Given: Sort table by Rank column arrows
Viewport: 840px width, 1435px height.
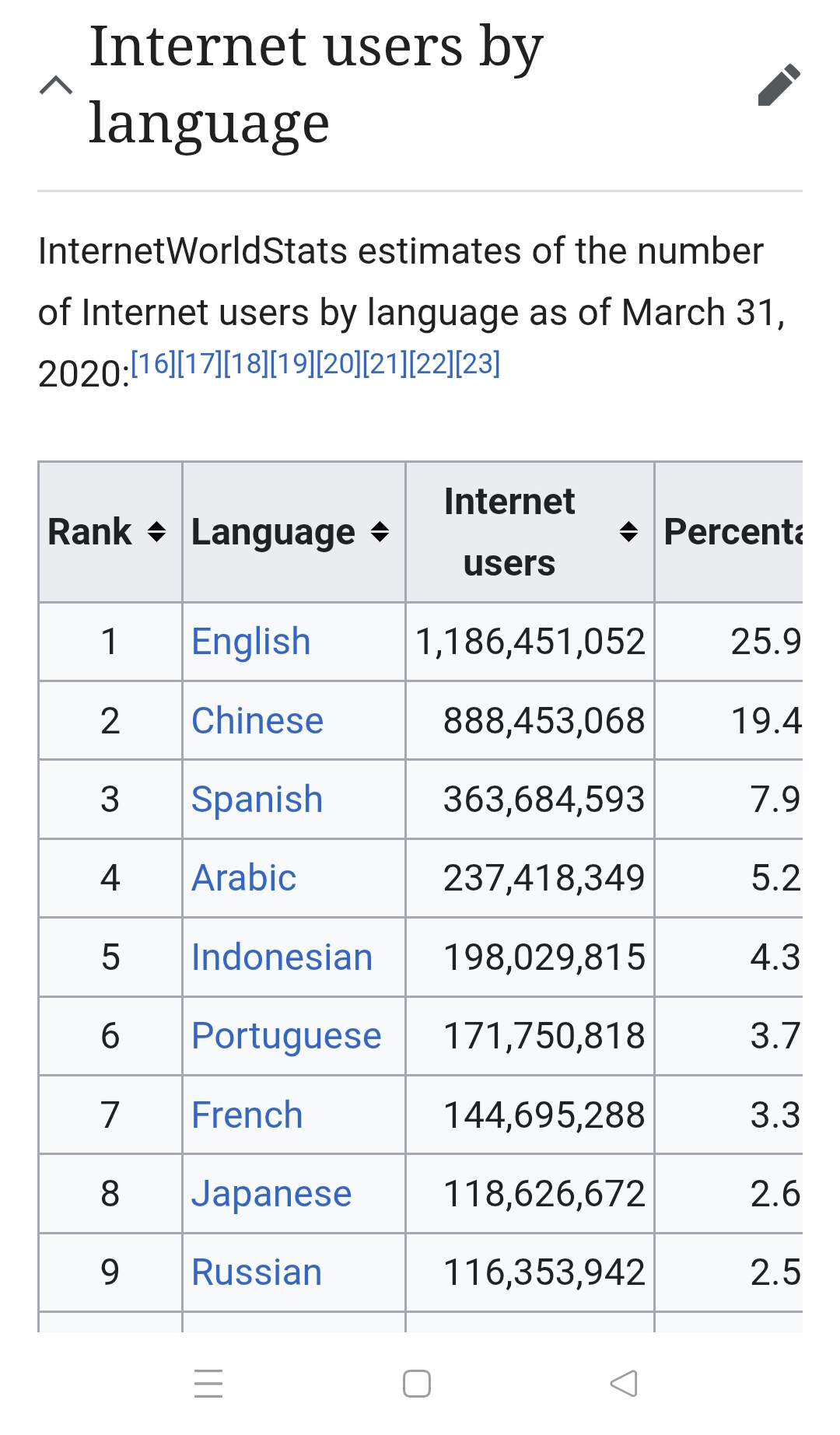Looking at the screenshot, I should 156,532.
